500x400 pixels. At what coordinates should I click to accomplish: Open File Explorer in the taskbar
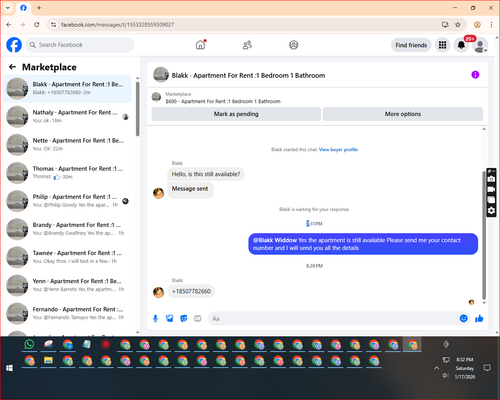tap(48, 361)
